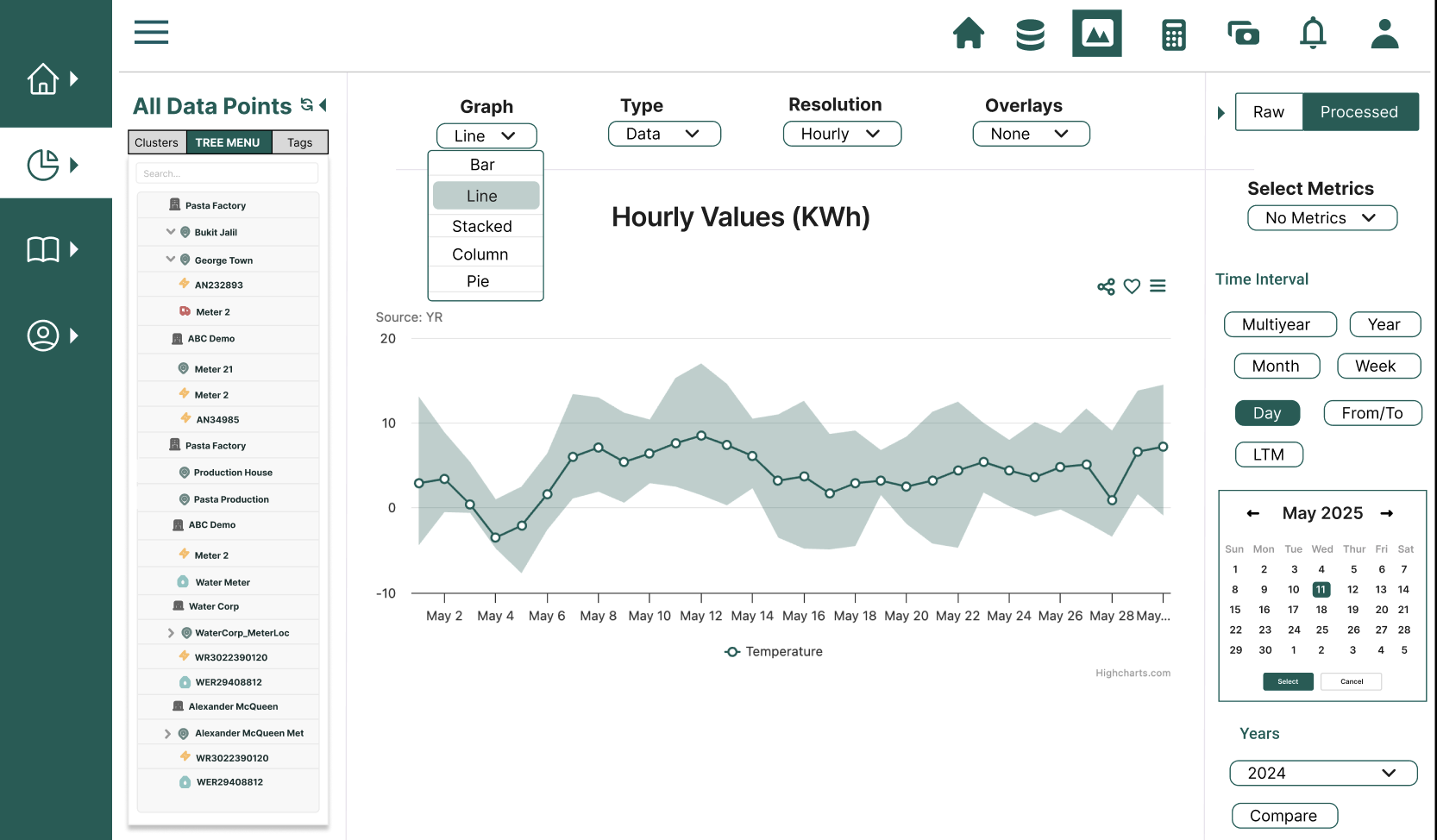
Task: Open the Resolution Hourly dropdown
Action: pyautogui.click(x=841, y=134)
